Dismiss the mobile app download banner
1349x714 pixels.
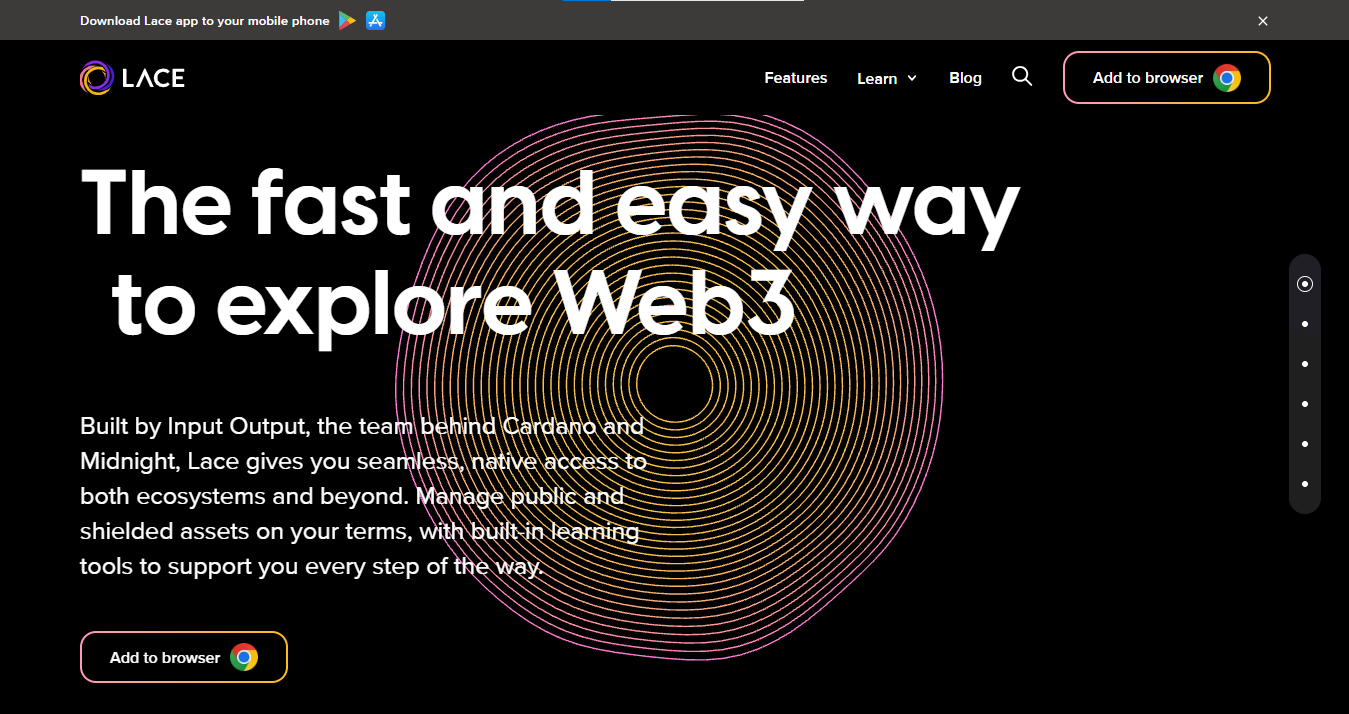(x=1263, y=21)
